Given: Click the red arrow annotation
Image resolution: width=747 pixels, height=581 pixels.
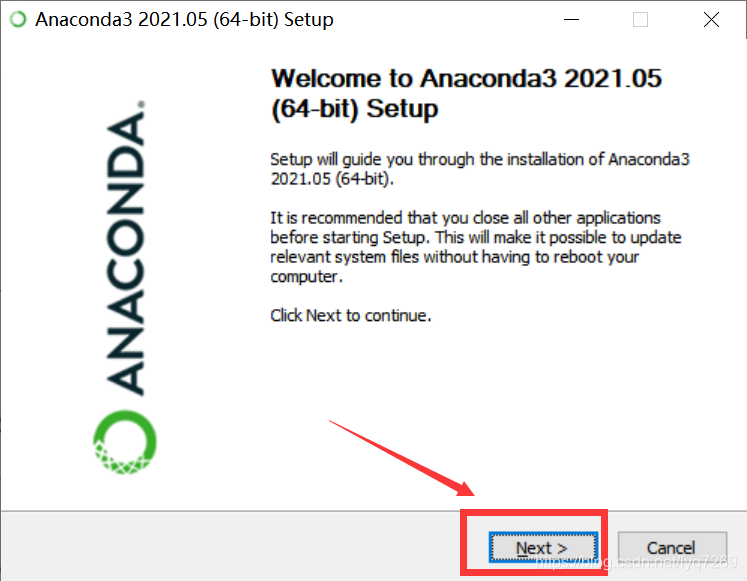Looking at the screenshot, I should click(x=402, y=458).
